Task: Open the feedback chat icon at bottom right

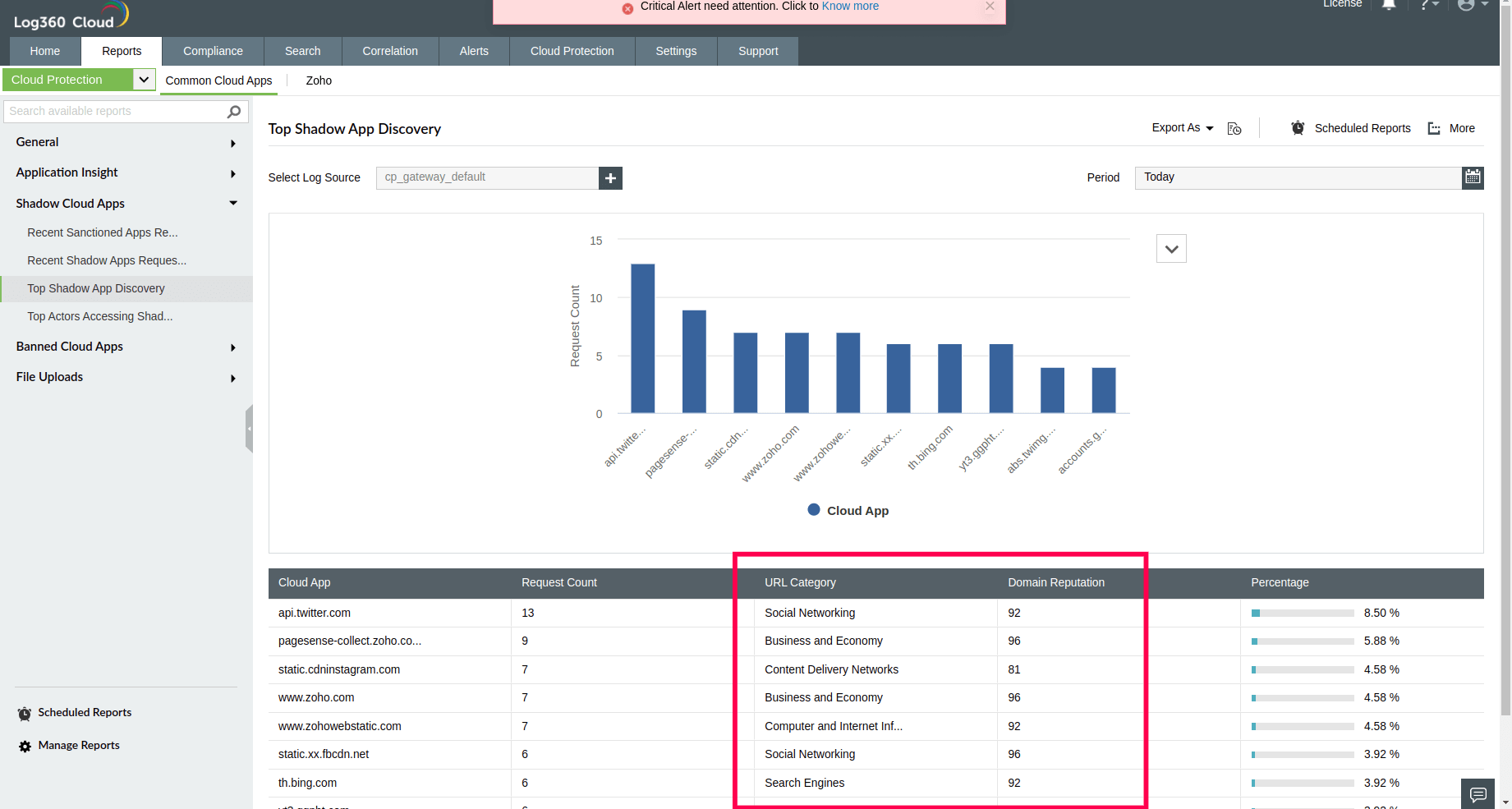Action: point(1478,794)
